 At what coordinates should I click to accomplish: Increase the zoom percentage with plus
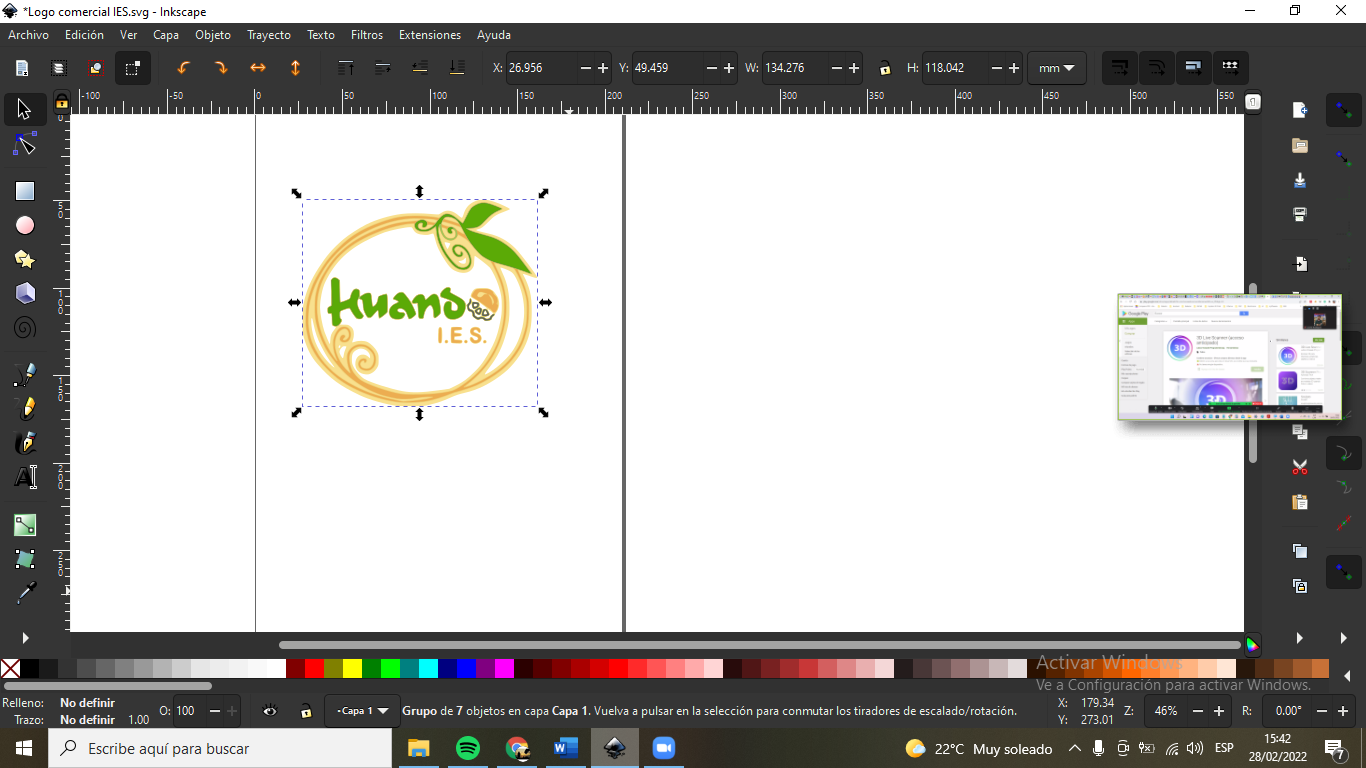tap(1219, 711)
